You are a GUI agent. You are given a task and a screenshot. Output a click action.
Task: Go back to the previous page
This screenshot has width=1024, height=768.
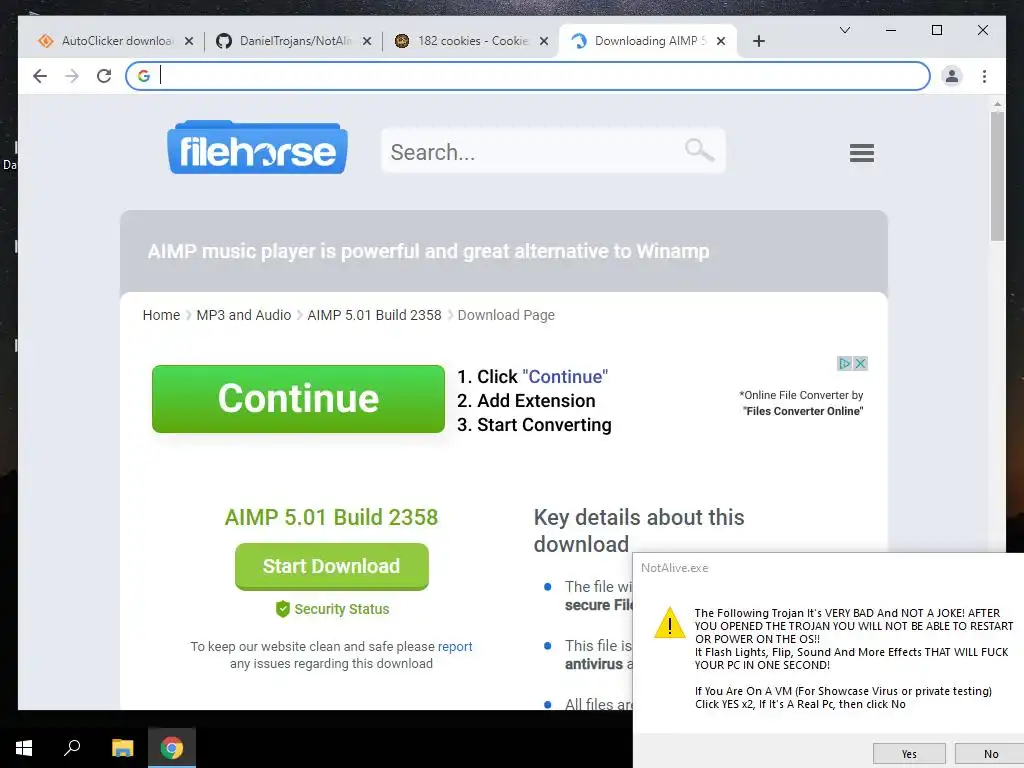point(40,76)
